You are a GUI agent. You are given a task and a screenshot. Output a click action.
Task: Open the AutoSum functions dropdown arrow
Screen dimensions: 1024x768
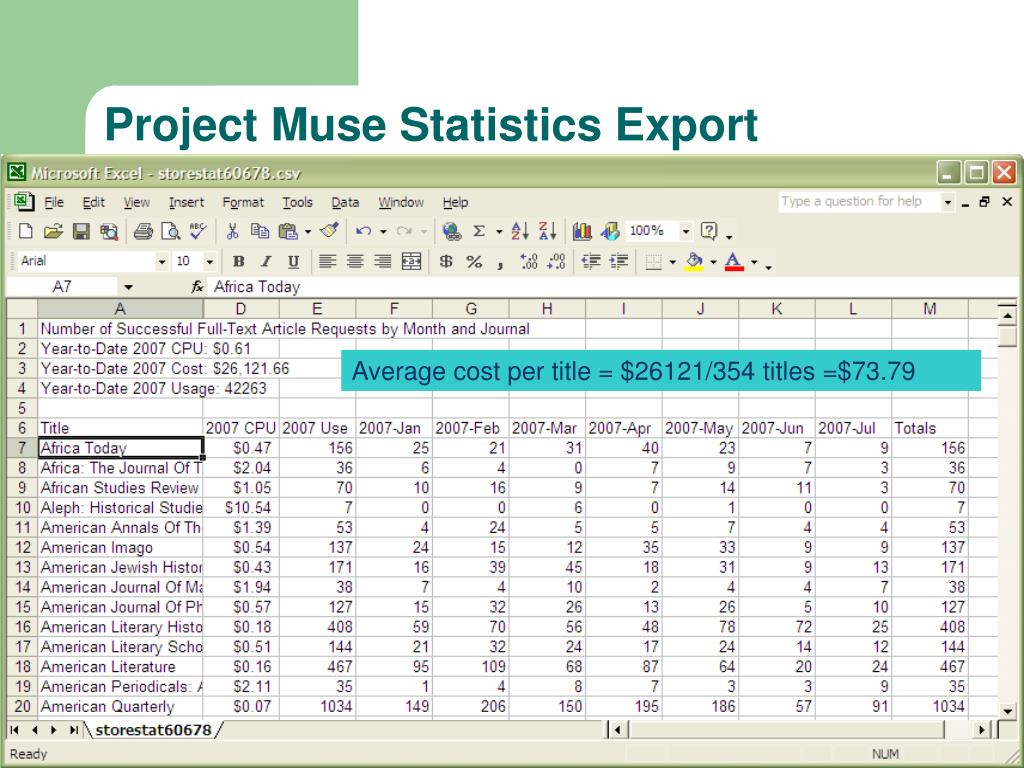[499, 231]
